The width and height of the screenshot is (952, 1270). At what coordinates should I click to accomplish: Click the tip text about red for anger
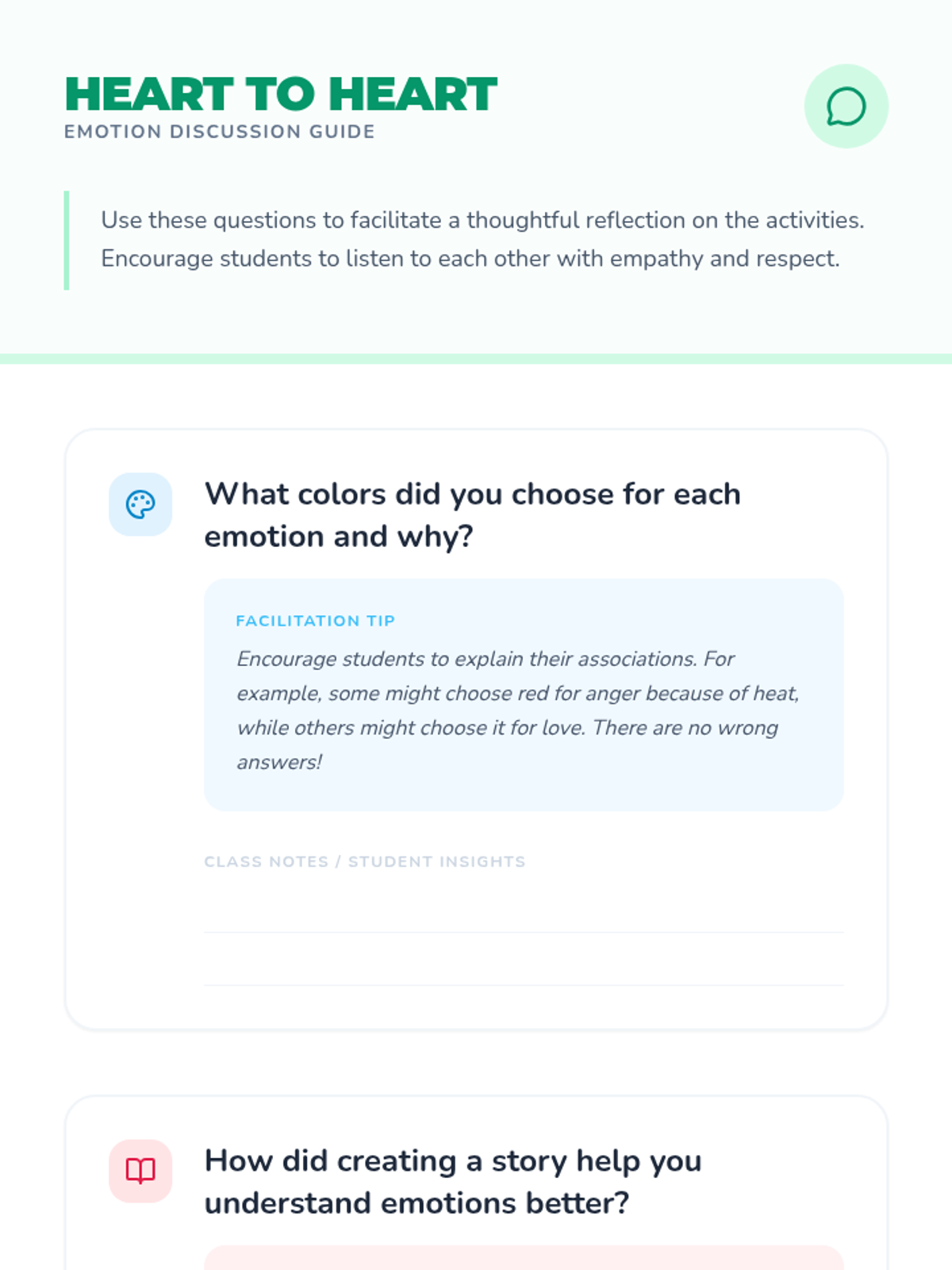coord(517,694)
